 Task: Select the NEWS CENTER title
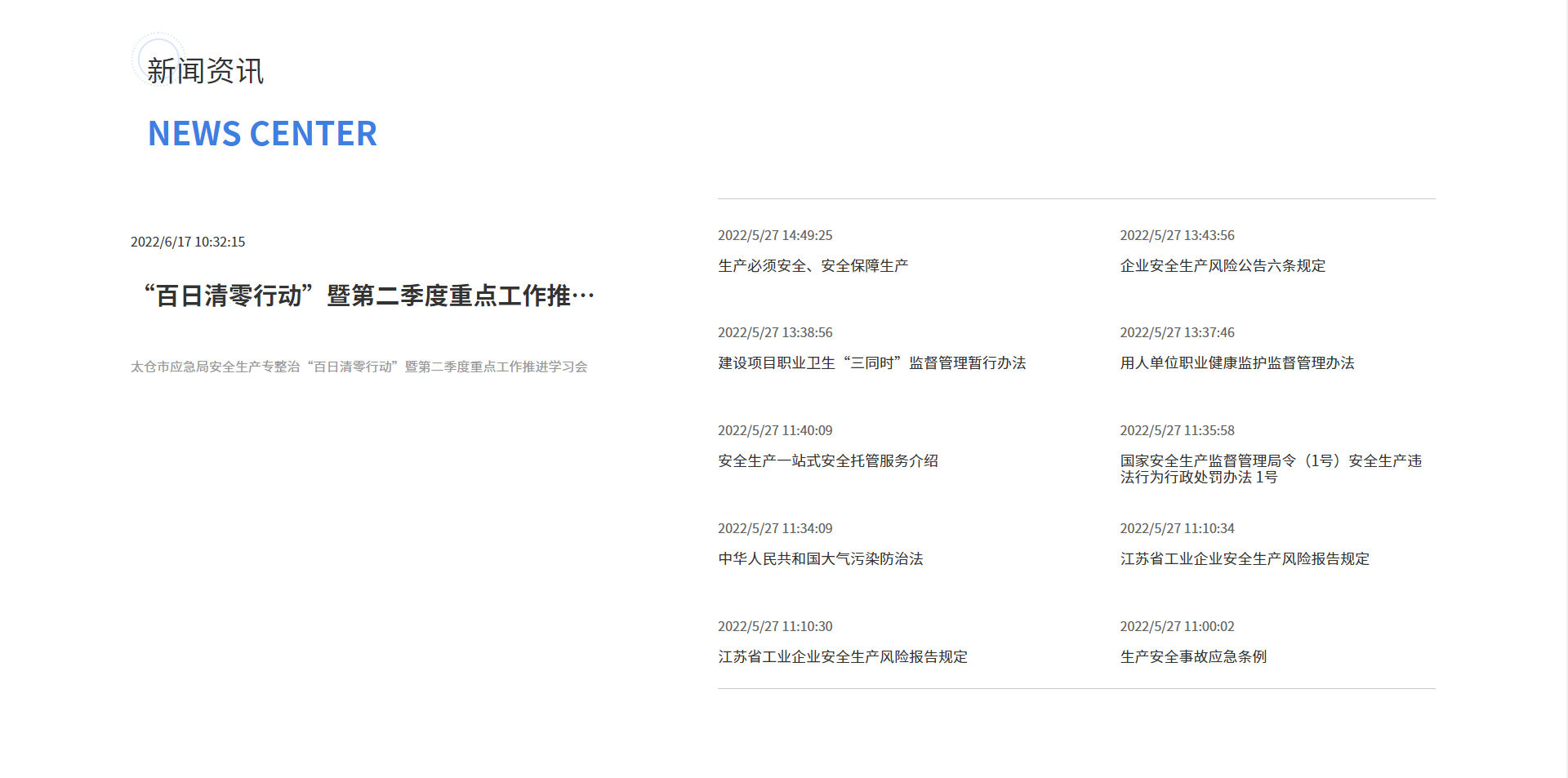coord(263,133)
